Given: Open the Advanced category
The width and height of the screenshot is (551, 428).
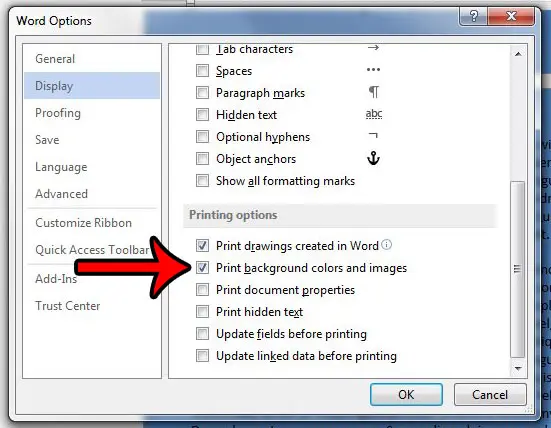Looking at the screenshot, I should click(92, 194).
